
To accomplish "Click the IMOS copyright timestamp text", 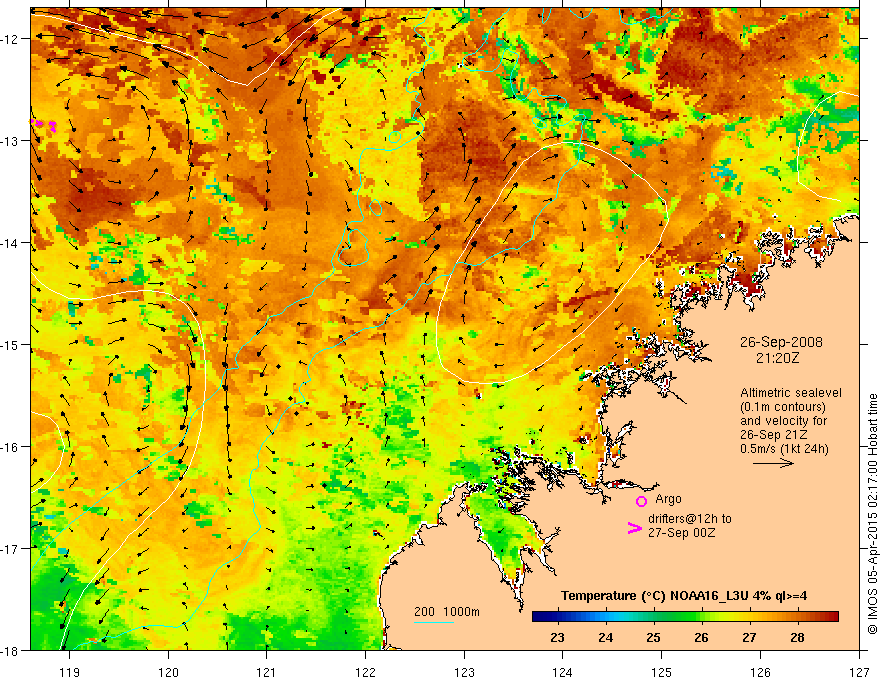I will click(x=872, y=514).
